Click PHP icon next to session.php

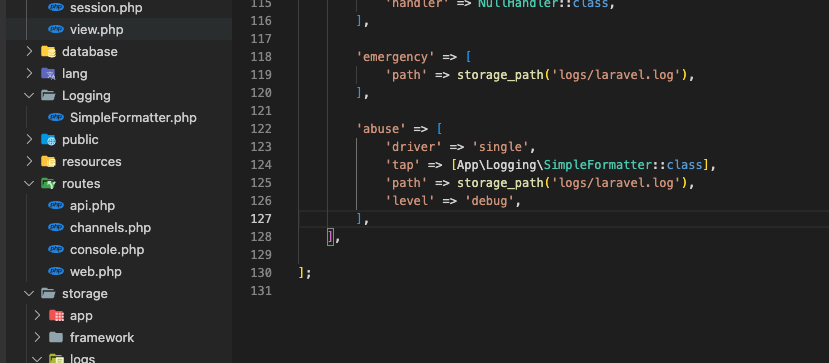coord(56,7)
